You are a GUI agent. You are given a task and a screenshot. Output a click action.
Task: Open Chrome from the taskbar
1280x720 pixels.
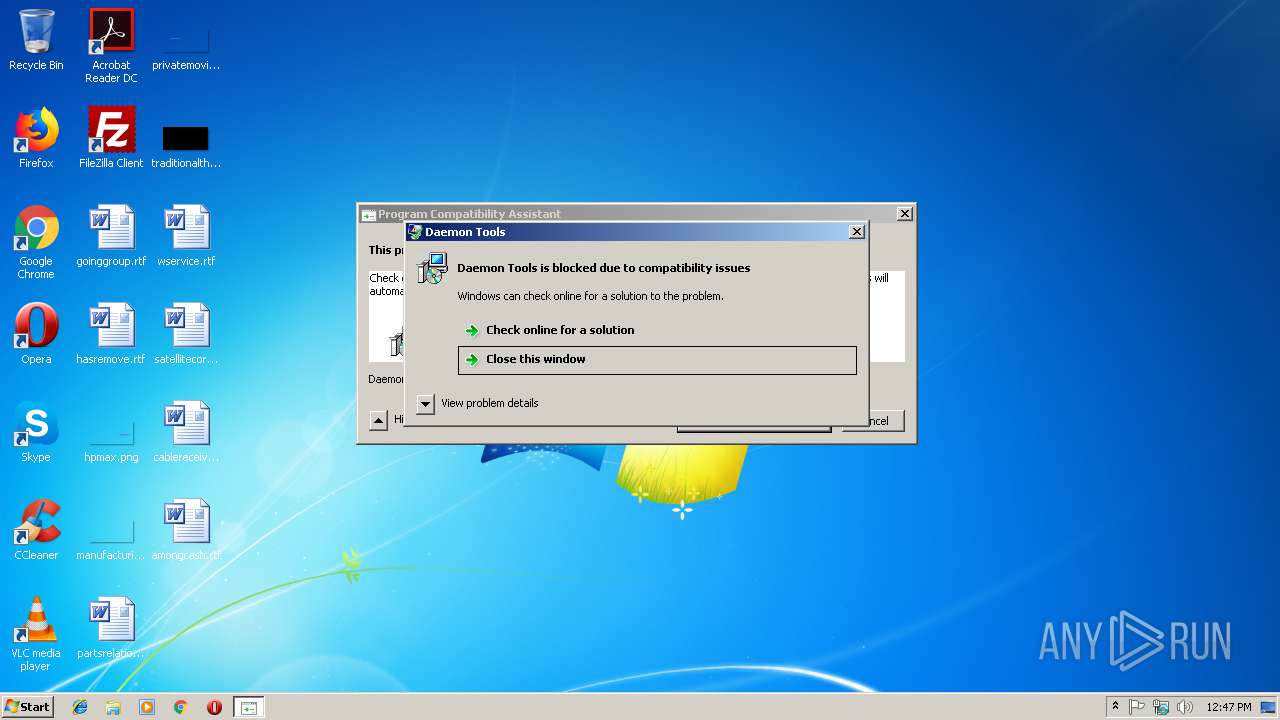pyautogui.click(x=181, y=707)
